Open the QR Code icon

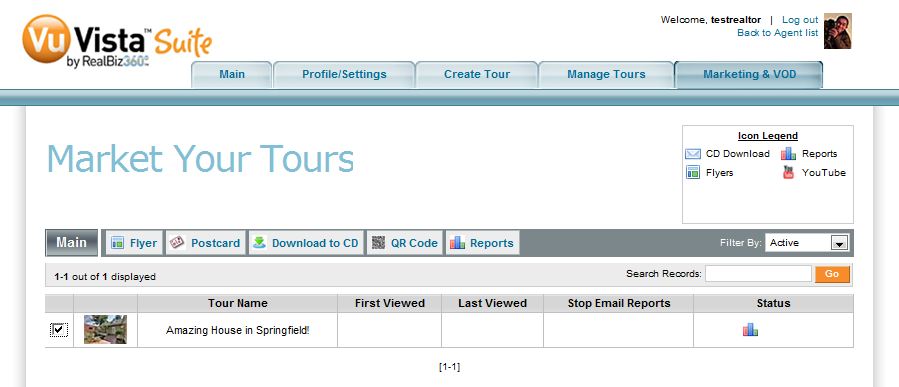(x=378, y=243)
